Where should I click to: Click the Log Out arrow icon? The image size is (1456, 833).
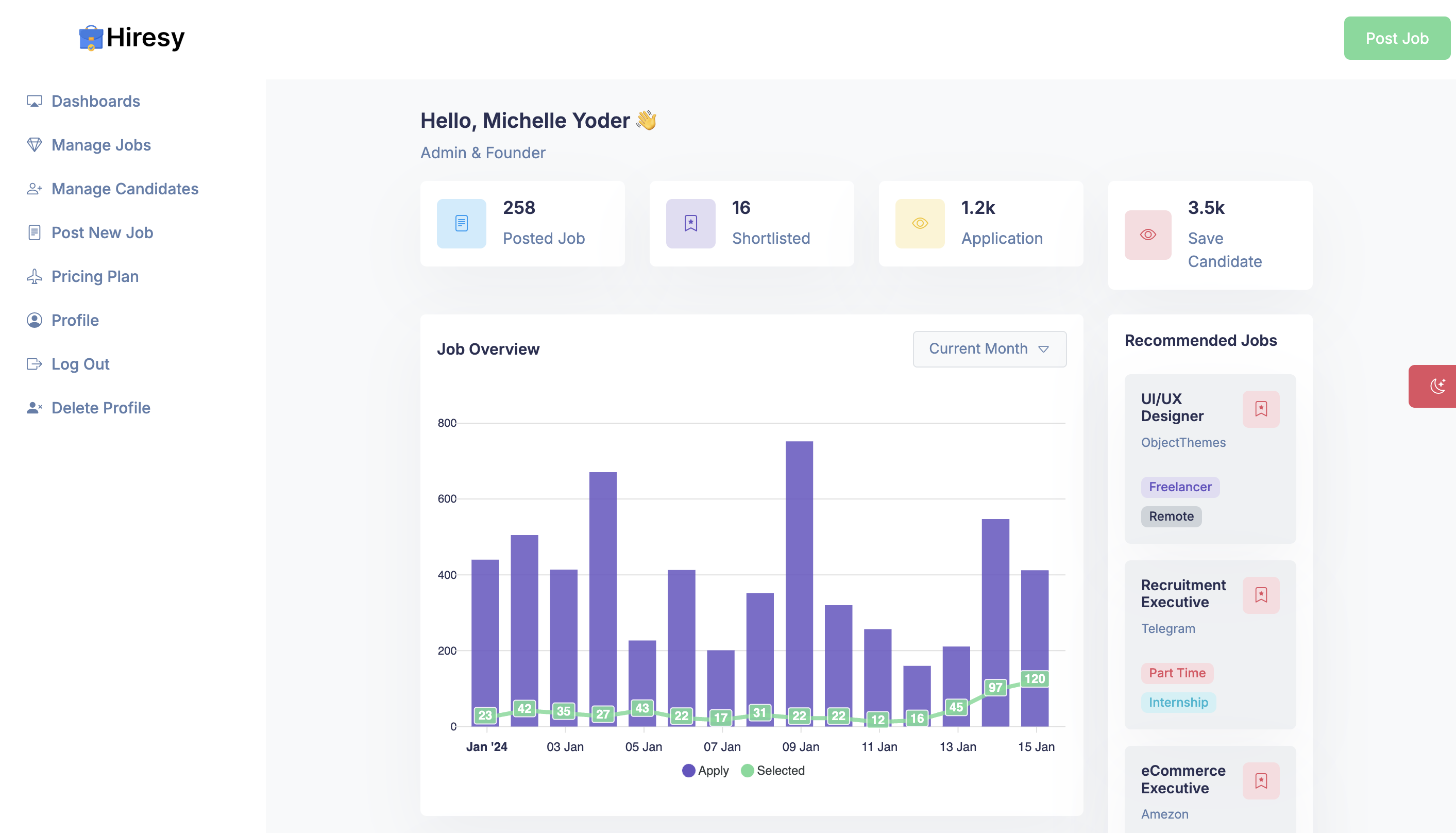[35, 364]
